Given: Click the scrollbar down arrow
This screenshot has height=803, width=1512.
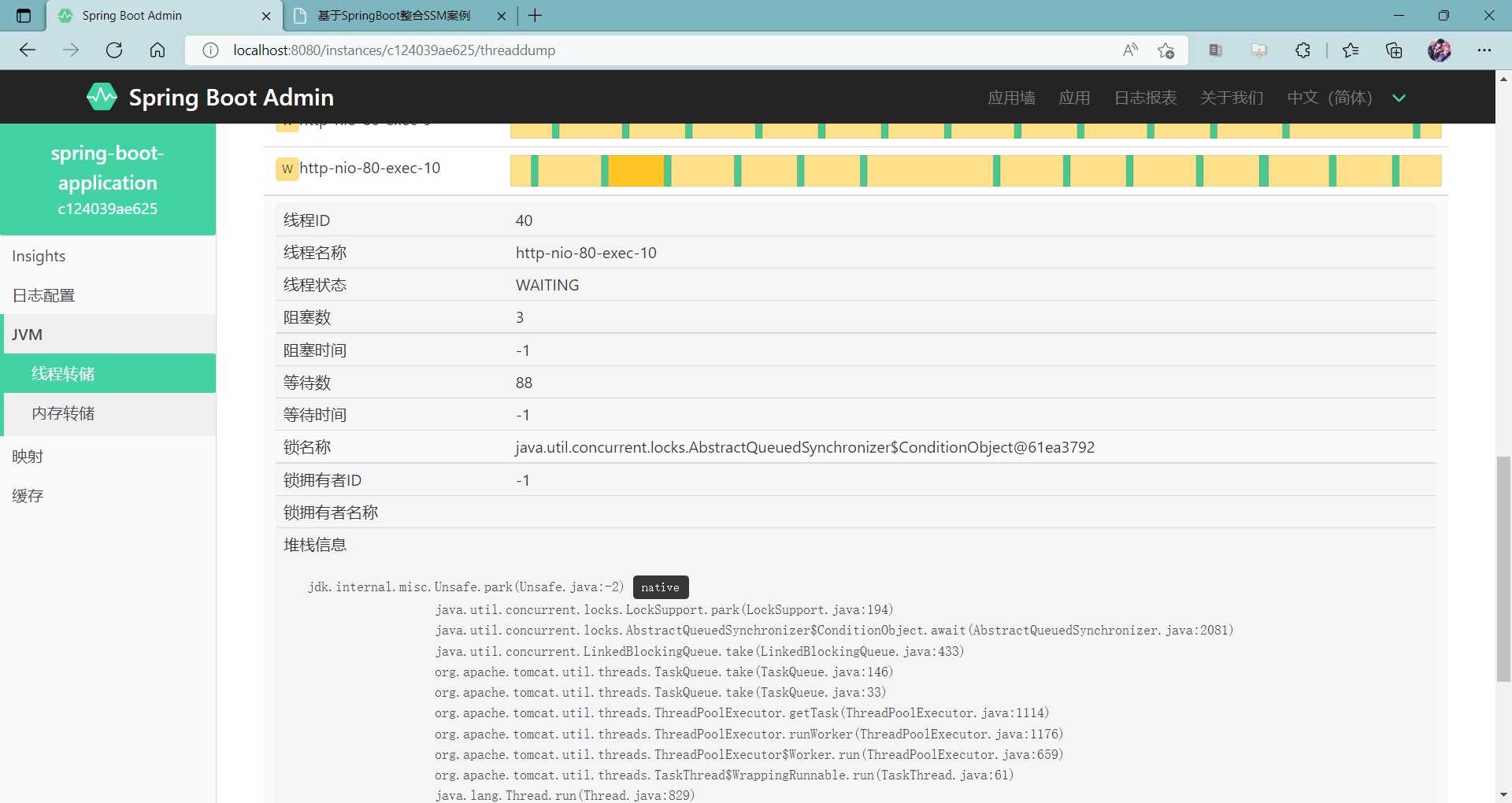Looking at the screenshot, I should (1503, 795).
